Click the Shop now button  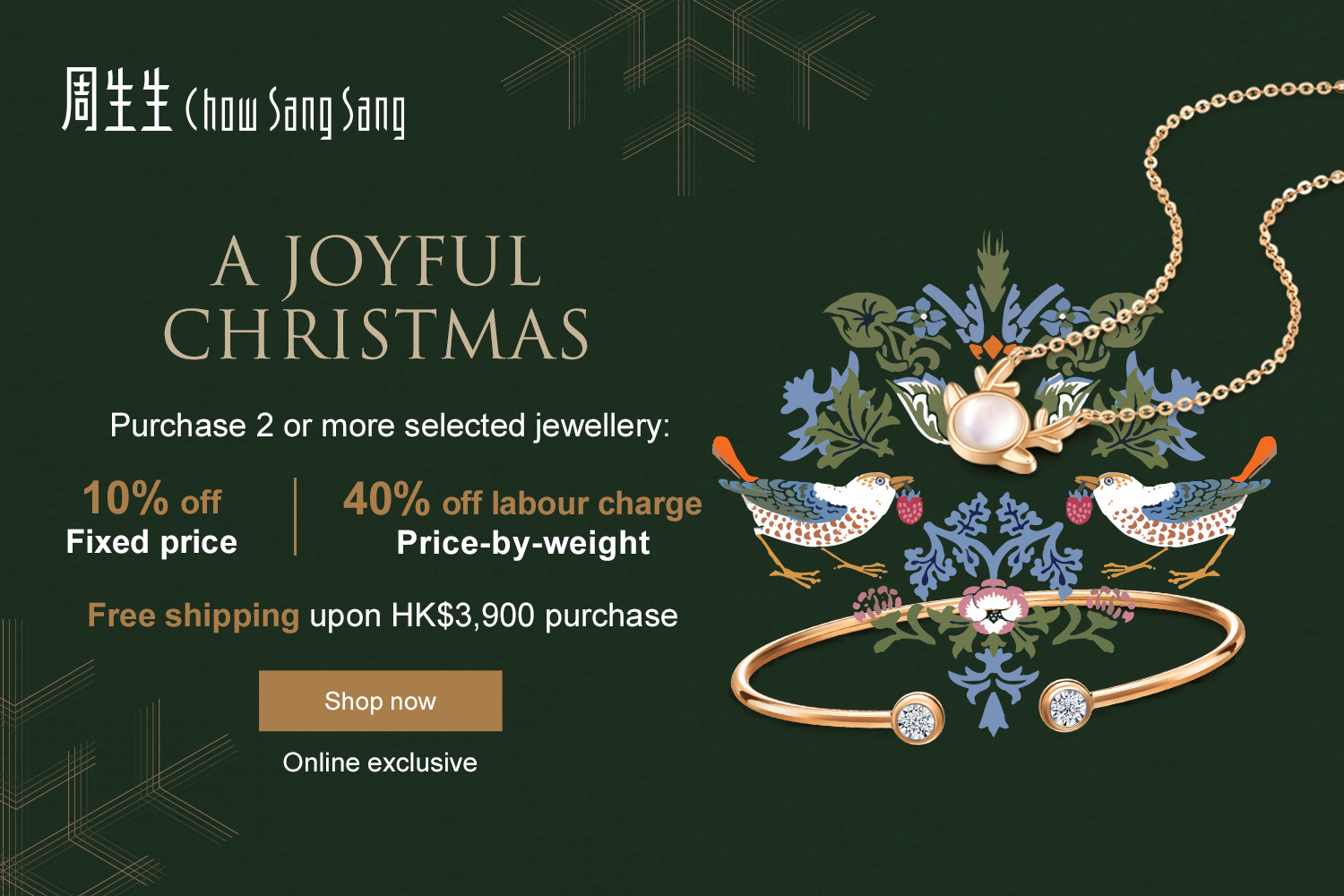point(380,701)
